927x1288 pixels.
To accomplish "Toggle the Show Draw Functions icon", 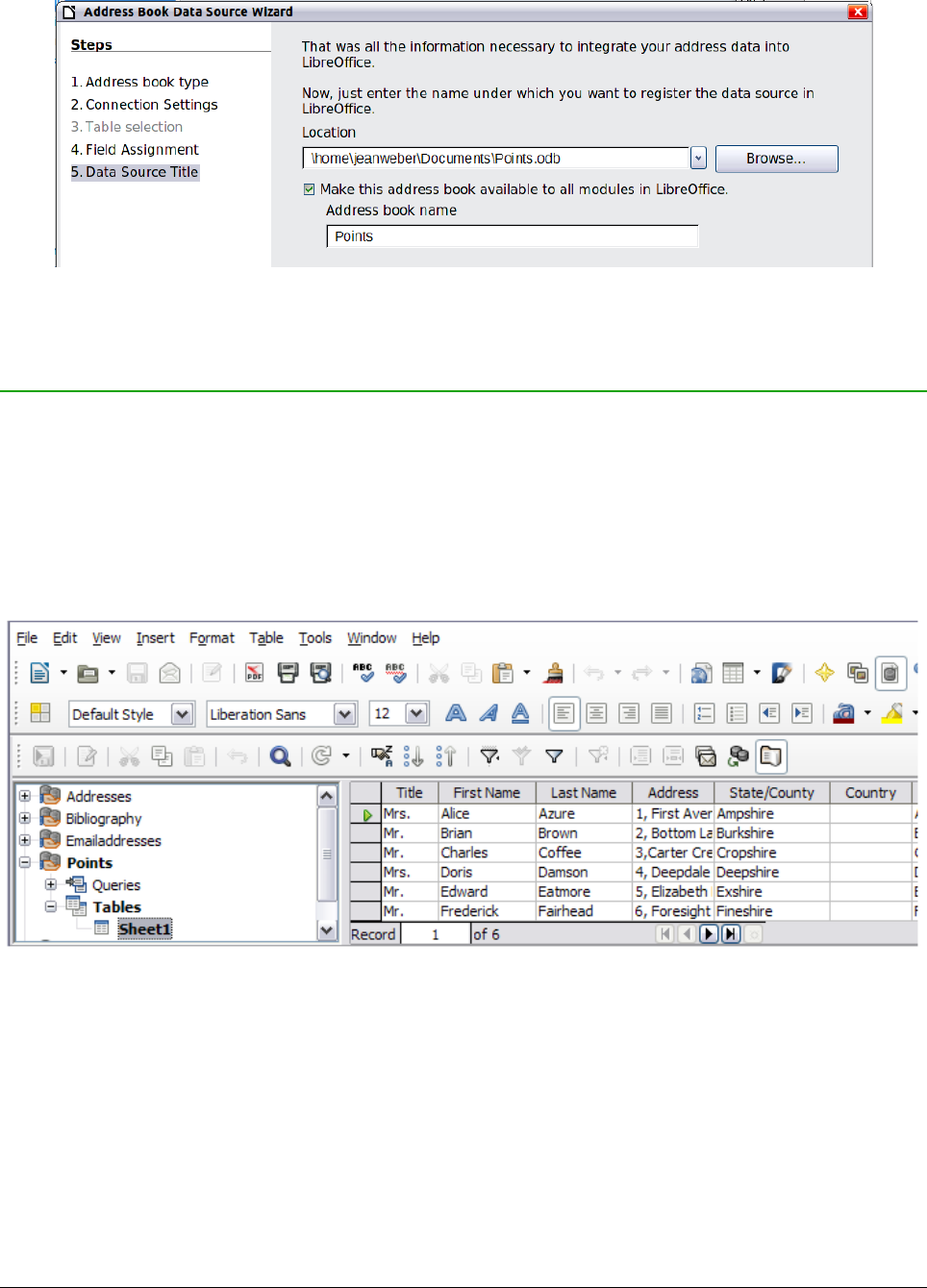I will pyautogui.click(x=782, y=673).
